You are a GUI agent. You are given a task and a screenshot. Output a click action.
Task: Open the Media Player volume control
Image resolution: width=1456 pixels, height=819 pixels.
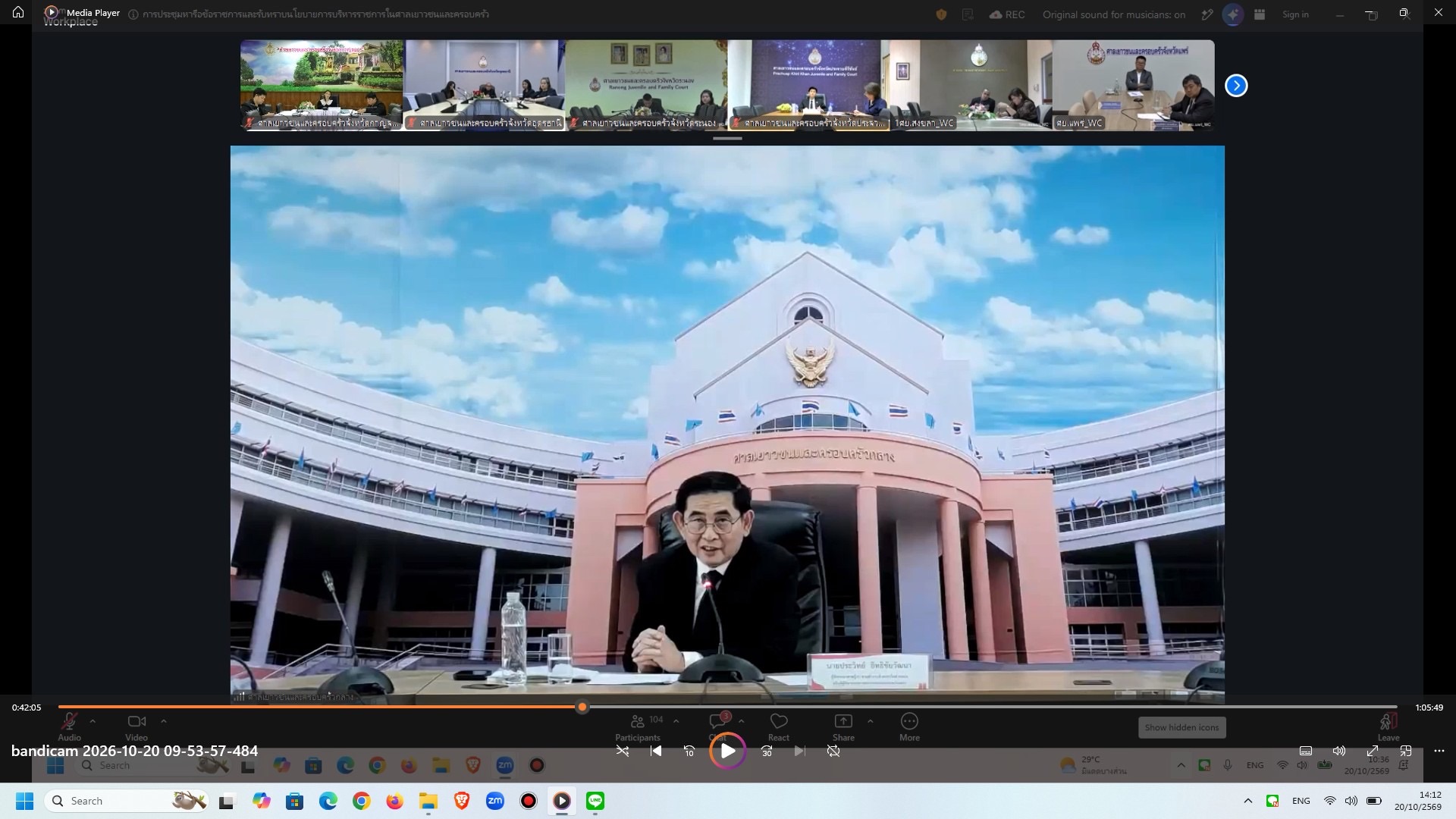pyautogui.click(x=1339, y=751)
